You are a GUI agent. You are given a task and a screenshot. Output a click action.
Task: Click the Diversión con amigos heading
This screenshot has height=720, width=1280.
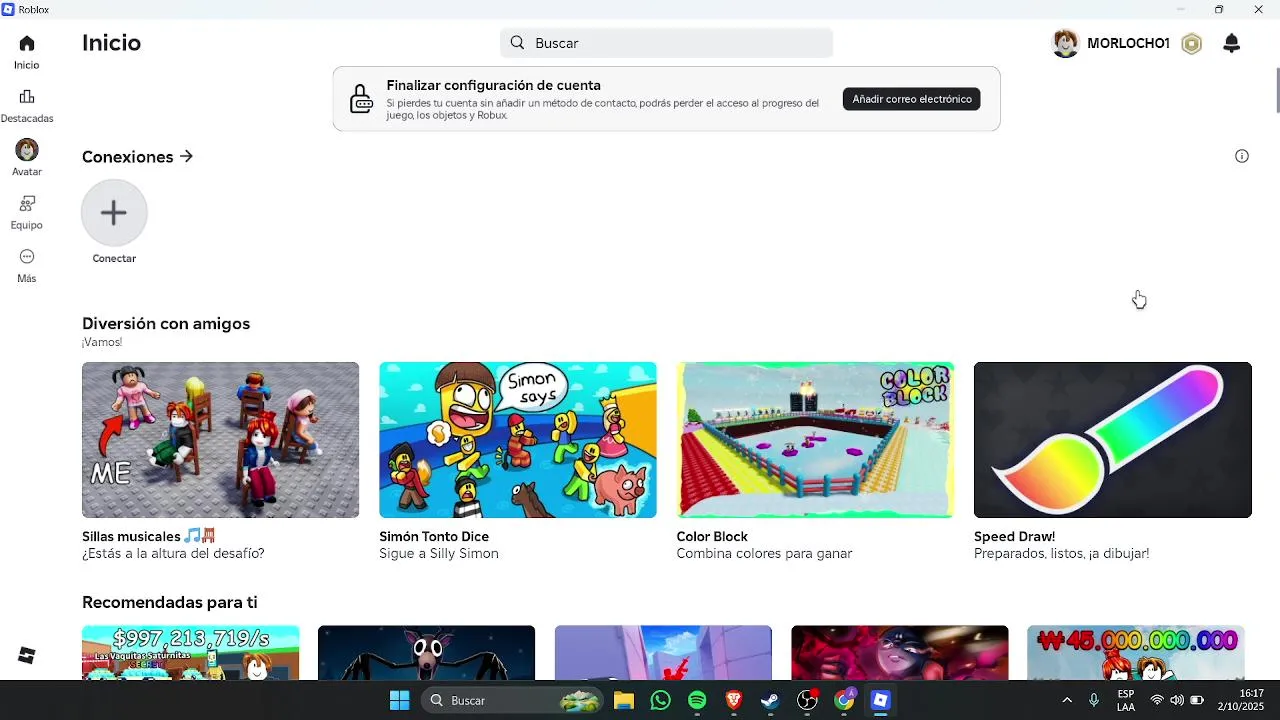(x=166, y=324)
